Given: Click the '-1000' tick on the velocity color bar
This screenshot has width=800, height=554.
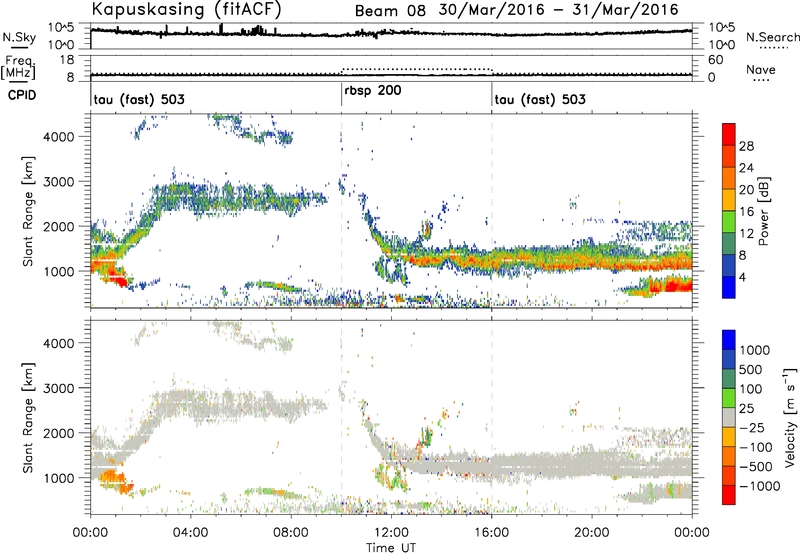Looking at the screenshot, I should tap(760, 486).
